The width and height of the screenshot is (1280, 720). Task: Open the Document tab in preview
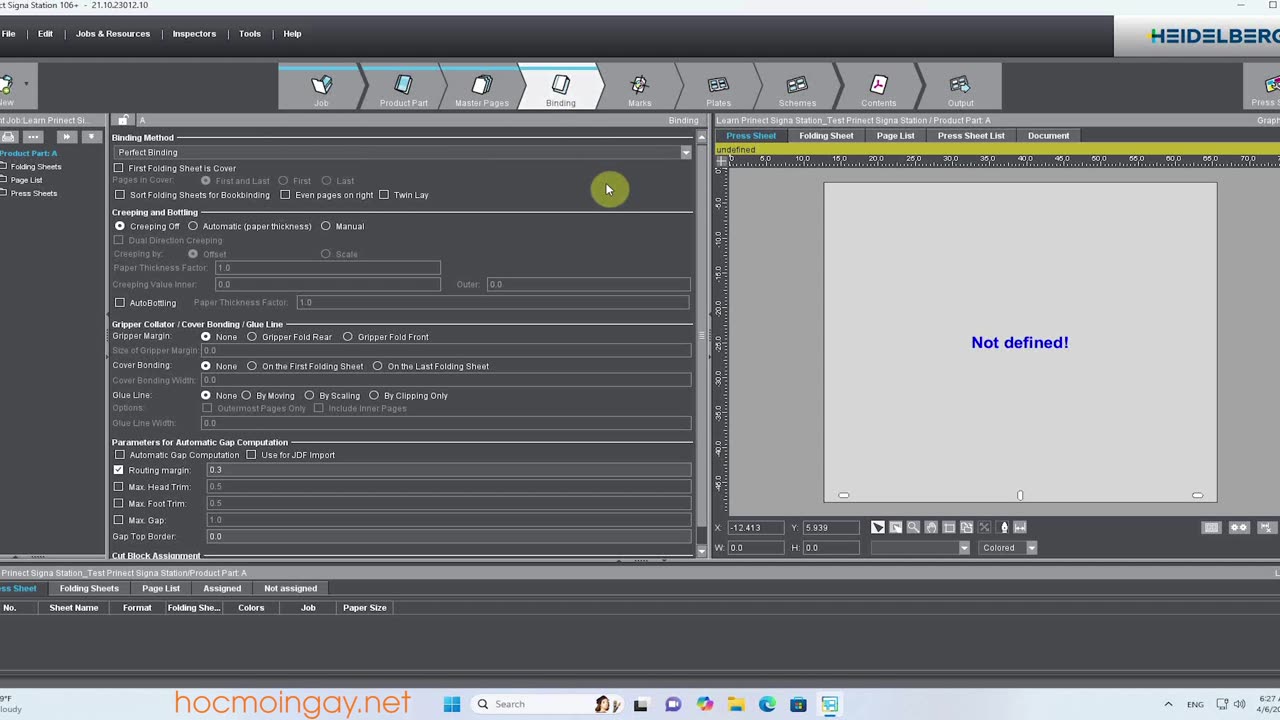1048,136
